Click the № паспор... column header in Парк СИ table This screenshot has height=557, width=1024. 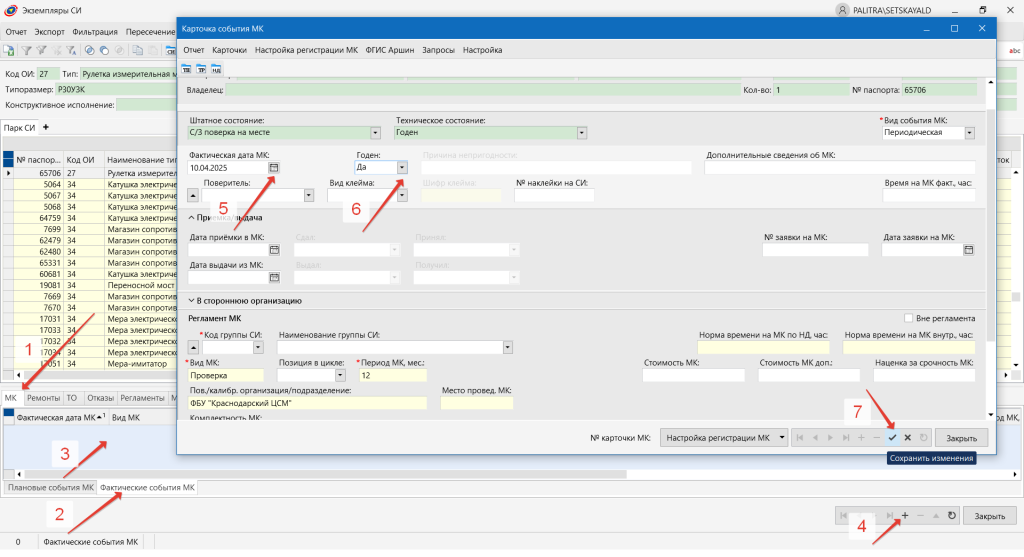pos(38,160)
